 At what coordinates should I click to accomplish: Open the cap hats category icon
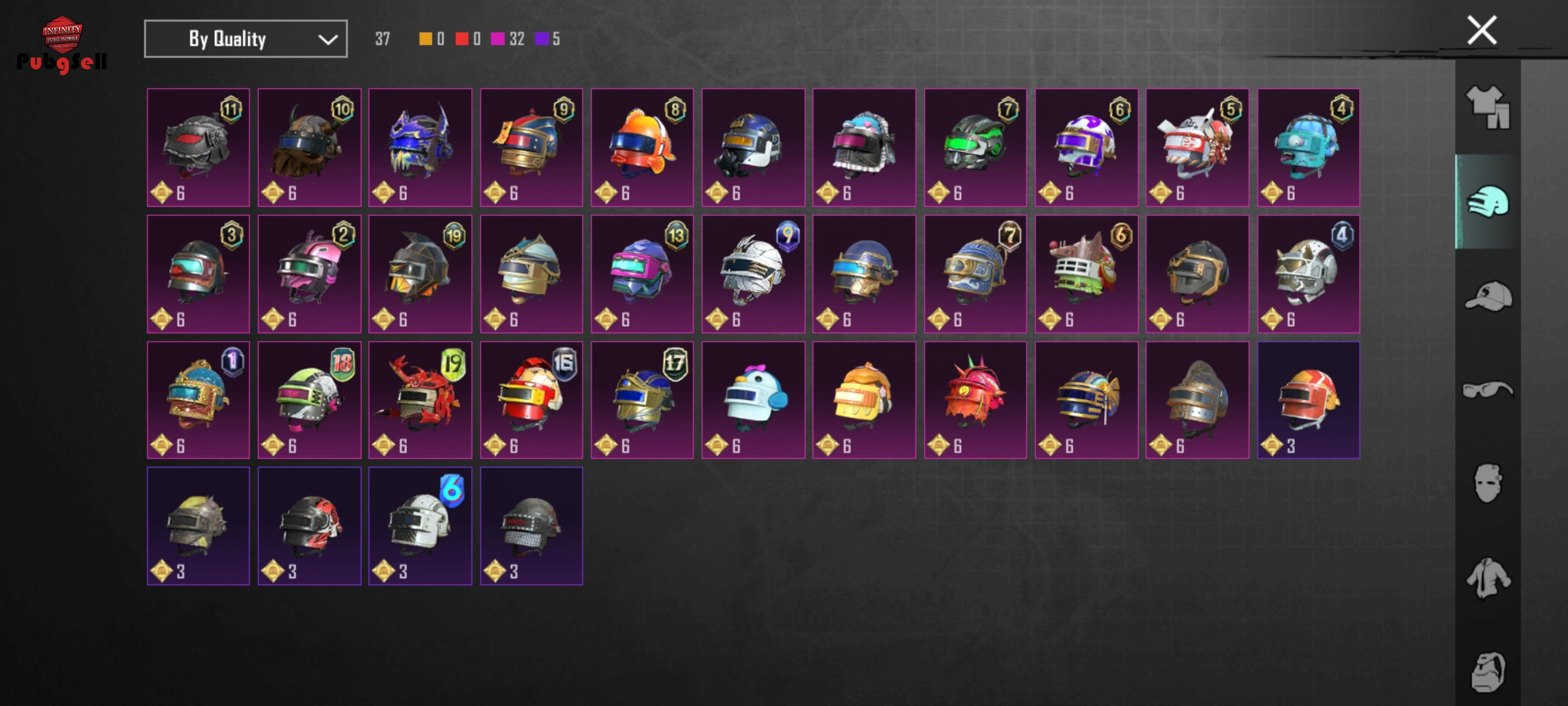1488,295
